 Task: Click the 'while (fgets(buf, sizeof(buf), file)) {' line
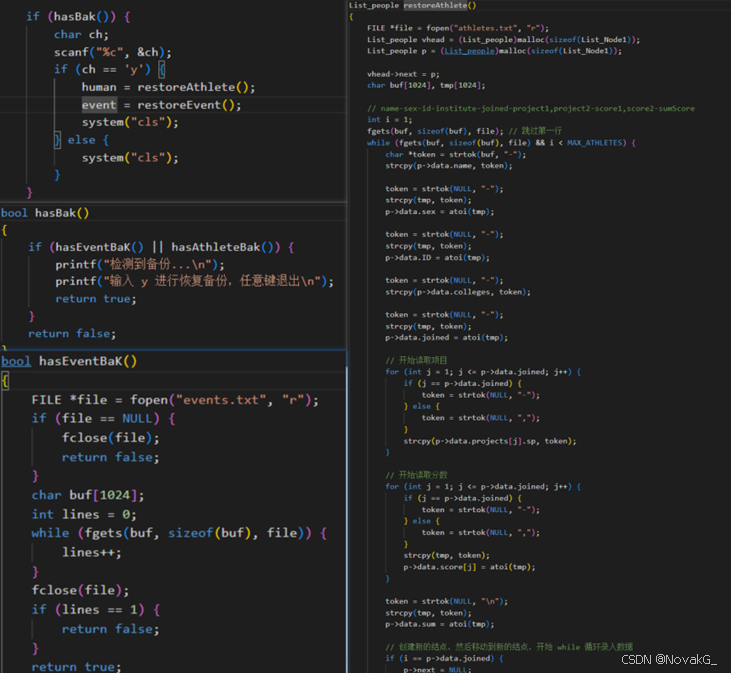pos(179,533)
